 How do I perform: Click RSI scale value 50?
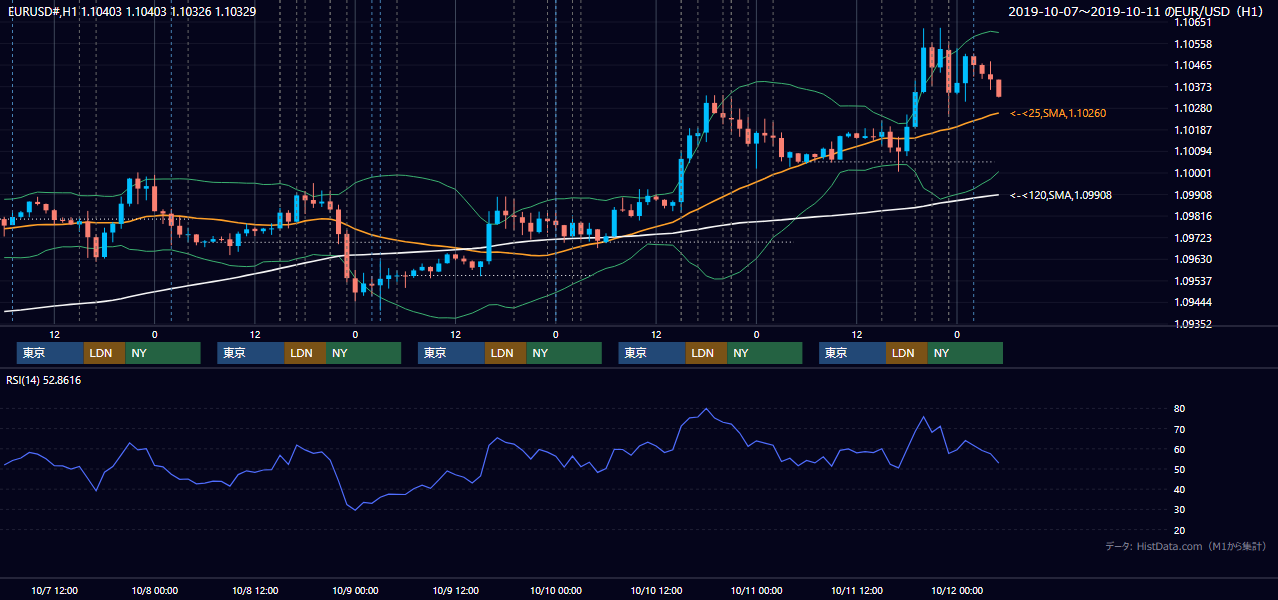click(x=1180, y=469)
